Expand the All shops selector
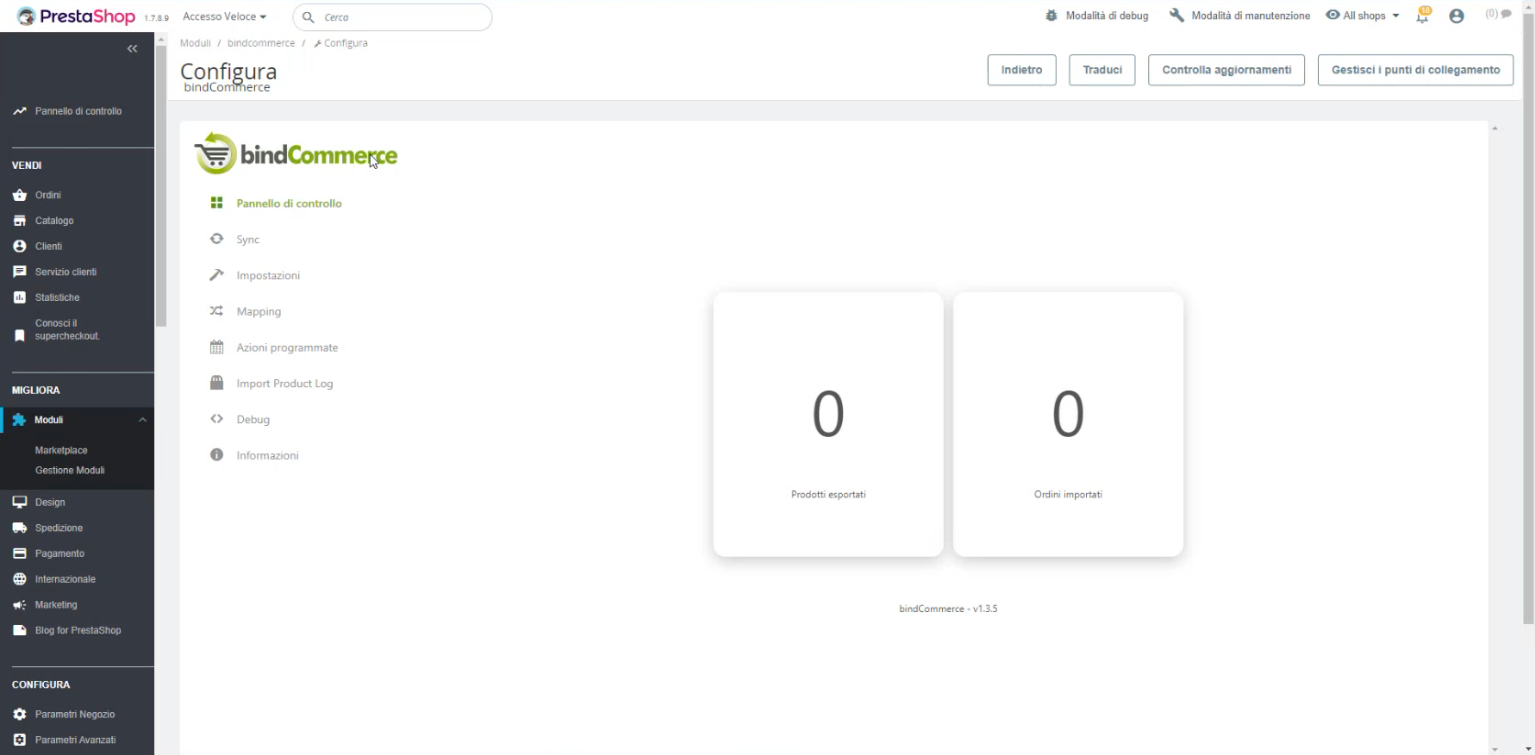The height and width of the screenshot is (755, 1535). (1362, 16)
